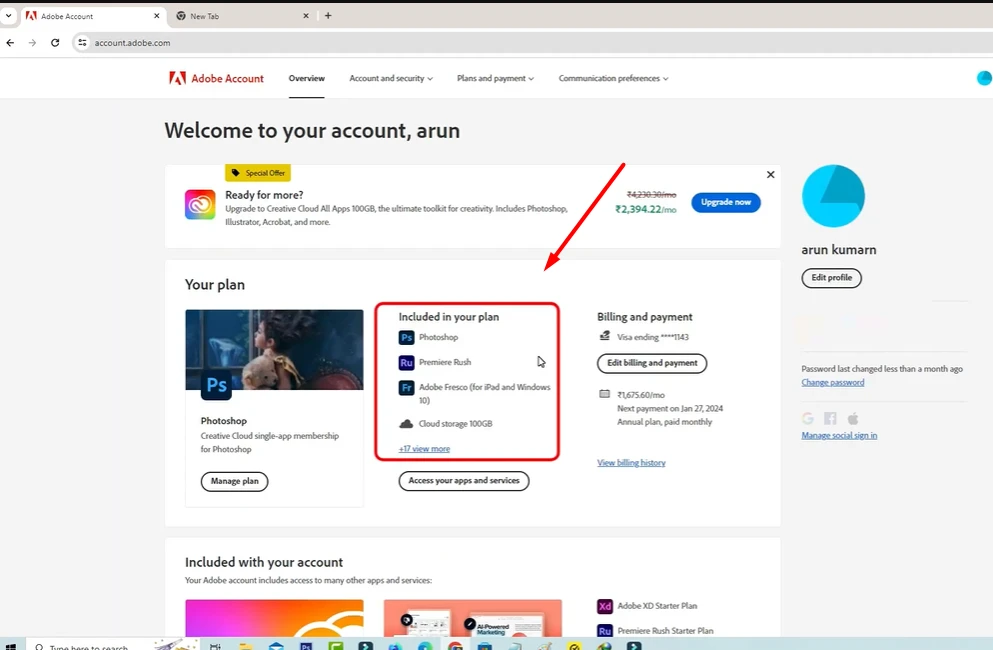The image size is (993, 650).
Task: Click the Visa card payment icon
Action: [605, 336]
